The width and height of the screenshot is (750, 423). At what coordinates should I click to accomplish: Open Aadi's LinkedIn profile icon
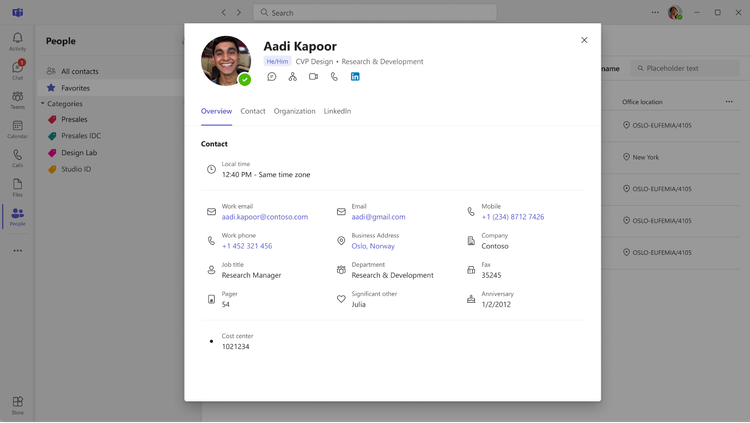(x=355, y=77)
